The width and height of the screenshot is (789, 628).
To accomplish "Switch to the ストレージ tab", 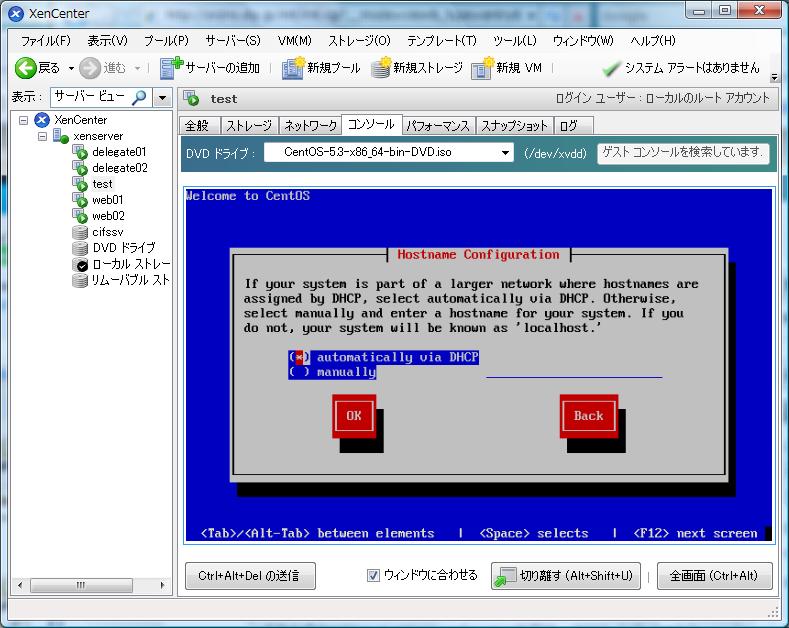I will [249, 125].
